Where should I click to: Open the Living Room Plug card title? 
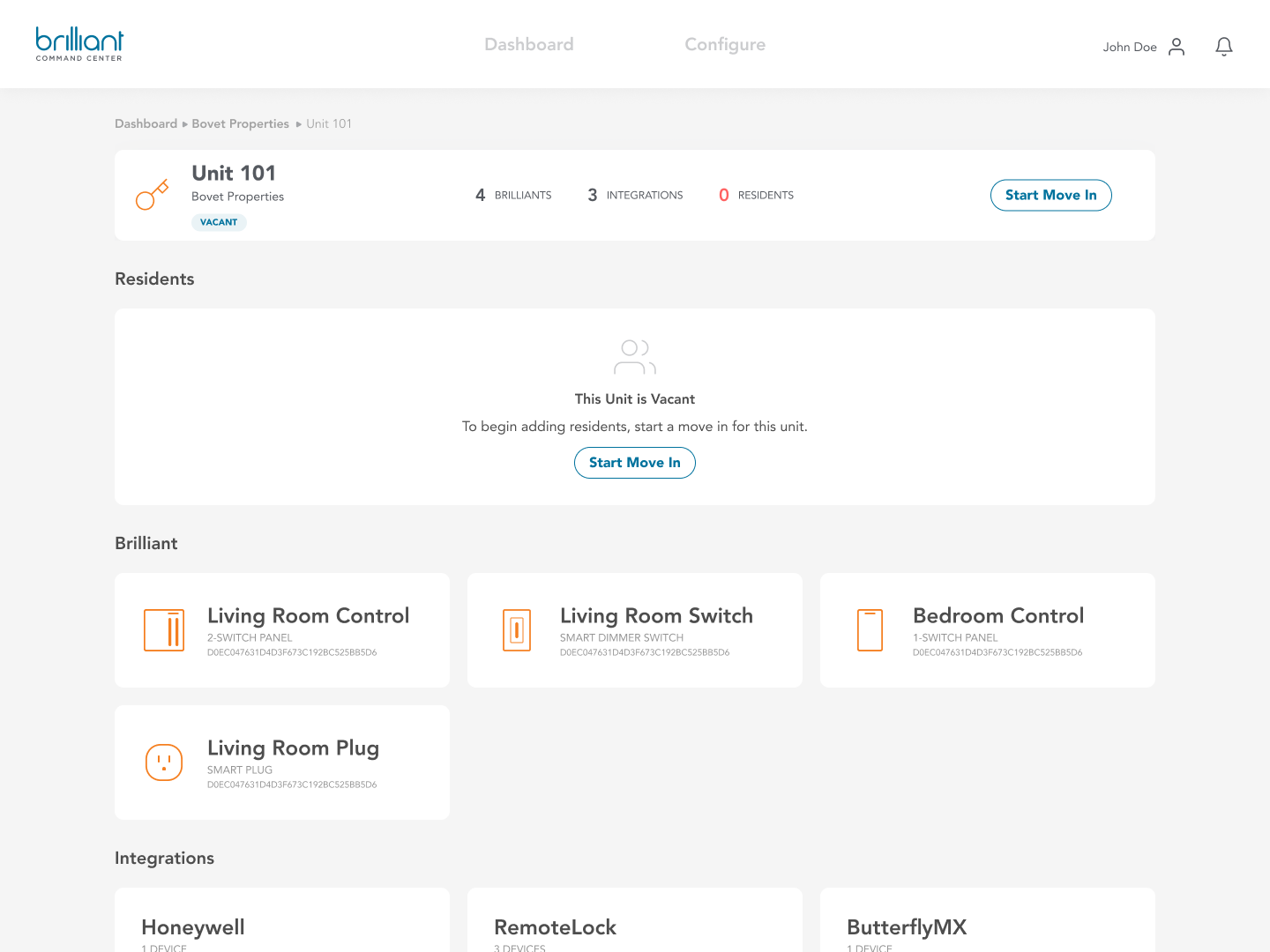pos(294,748)
